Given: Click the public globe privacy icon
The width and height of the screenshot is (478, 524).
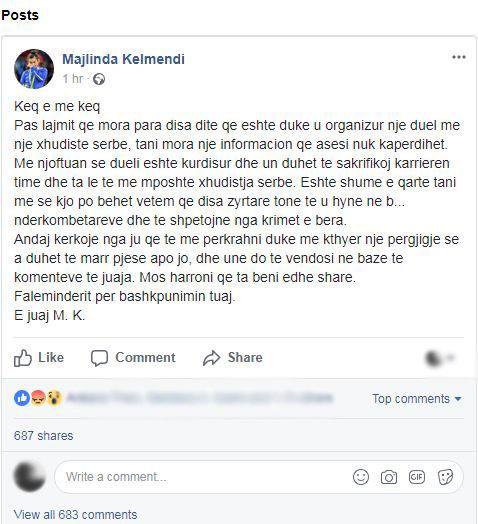Looking at the screenshot, I should point(99,79).
